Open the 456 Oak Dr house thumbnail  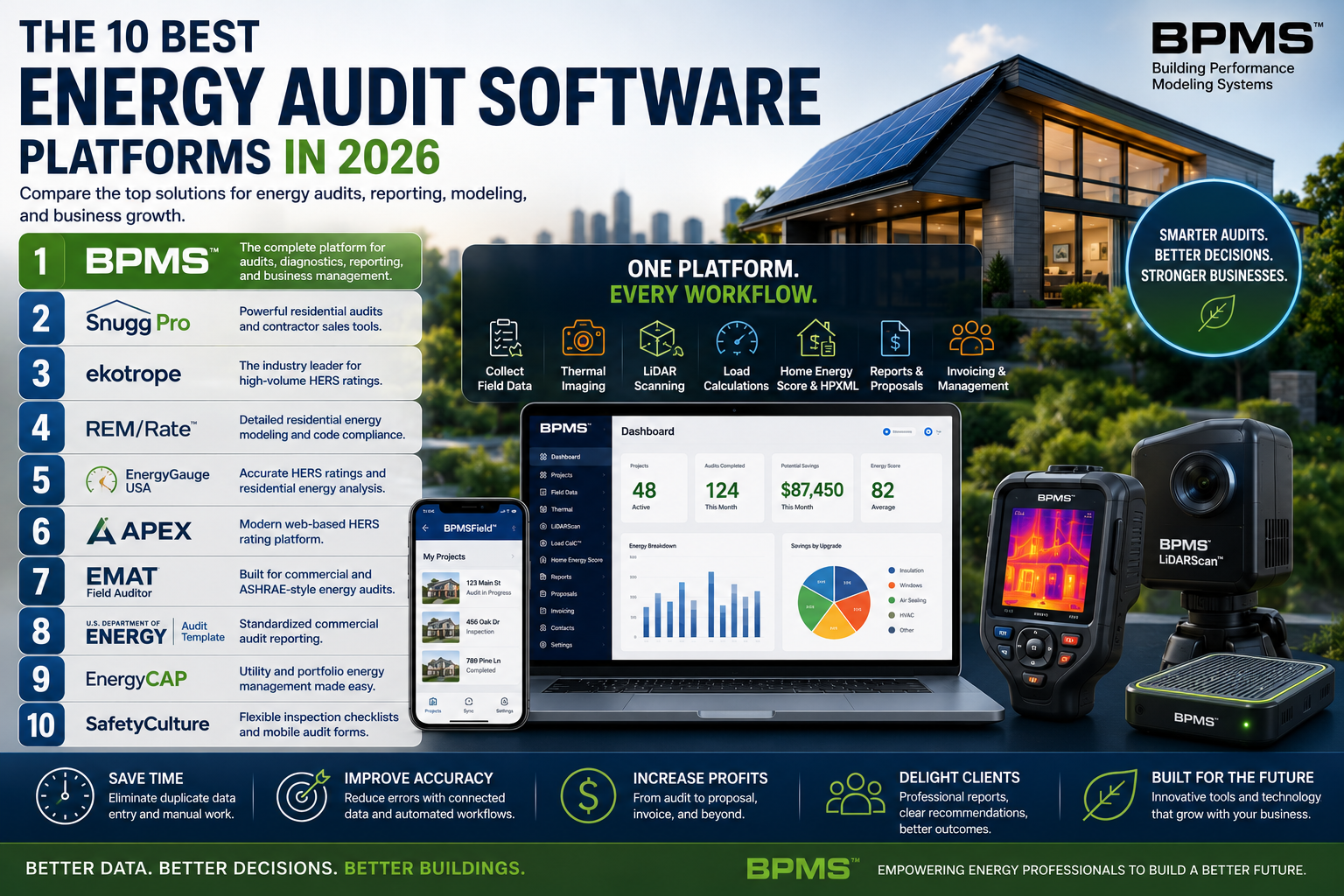pos(441,627)
